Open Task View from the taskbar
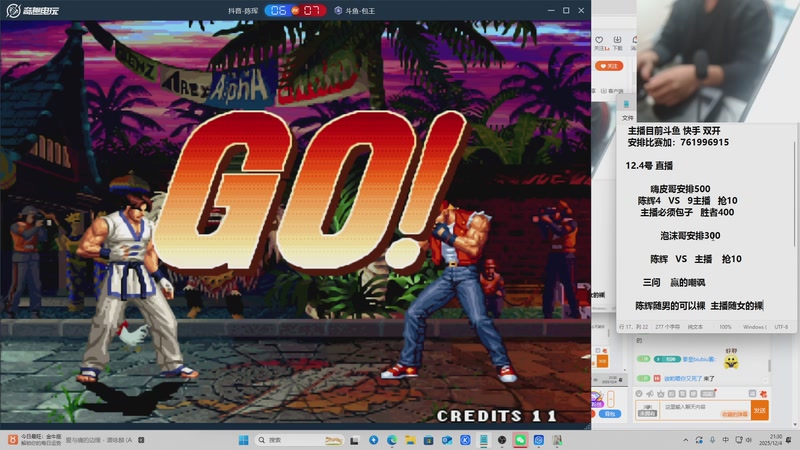Viewport: 800px width, 450px height. 354,440
